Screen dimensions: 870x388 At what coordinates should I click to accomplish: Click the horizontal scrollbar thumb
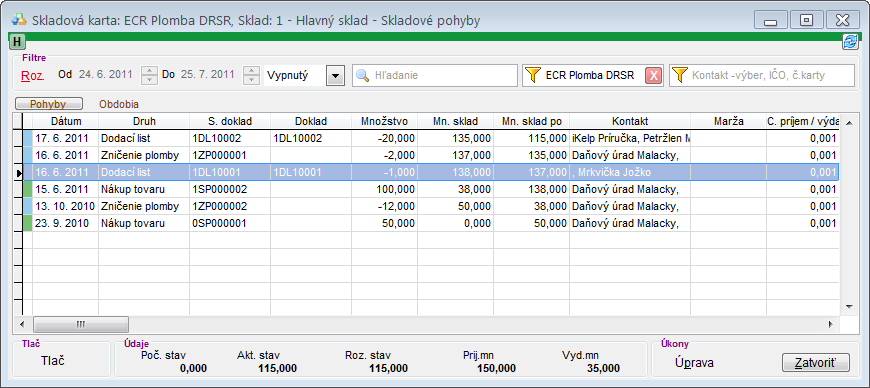81,324
